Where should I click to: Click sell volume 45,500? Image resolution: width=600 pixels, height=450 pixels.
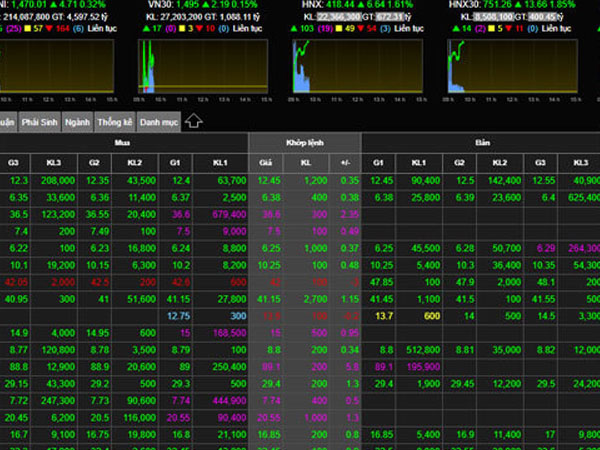coord(426,248)
